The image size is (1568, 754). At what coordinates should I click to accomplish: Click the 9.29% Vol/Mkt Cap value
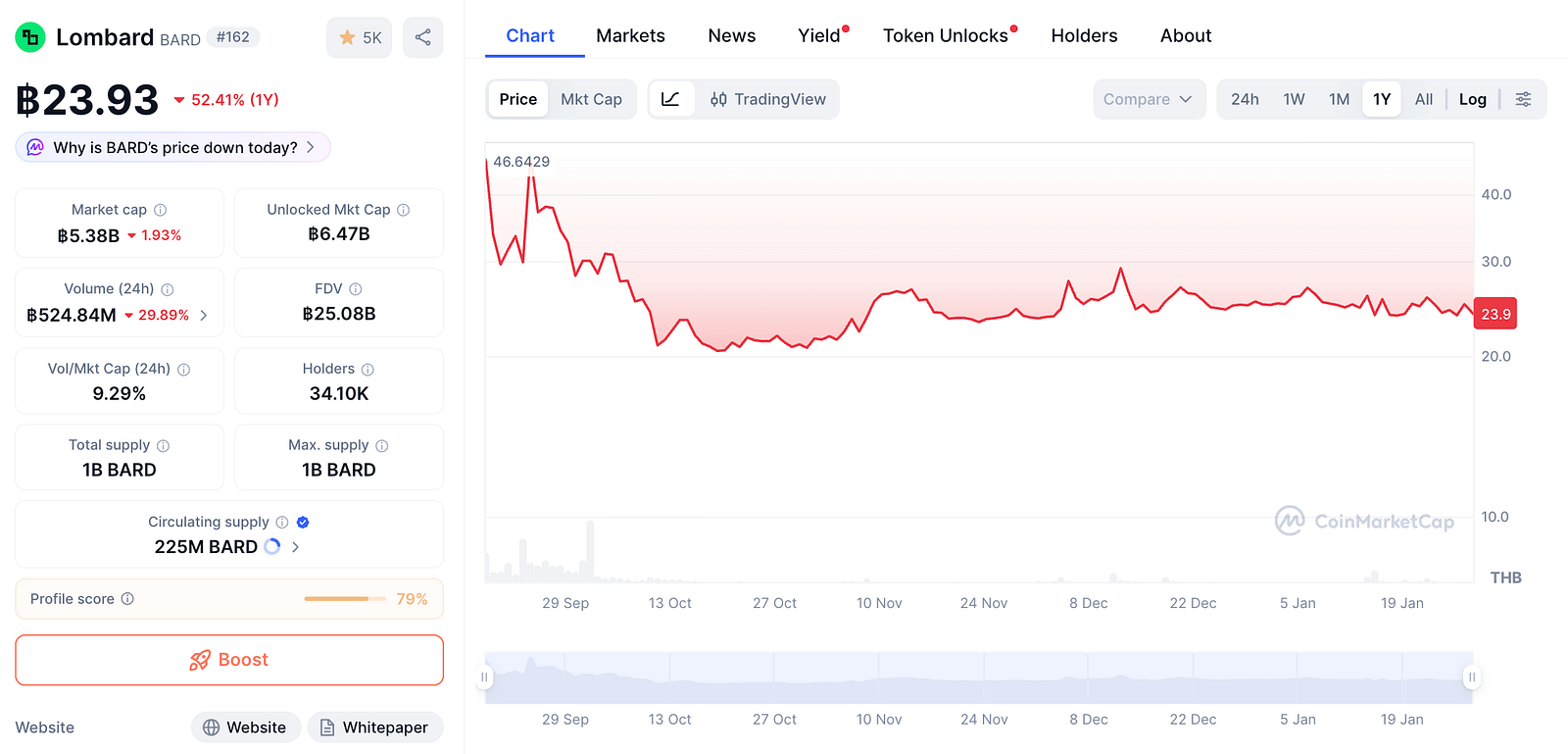click(120, 394)
